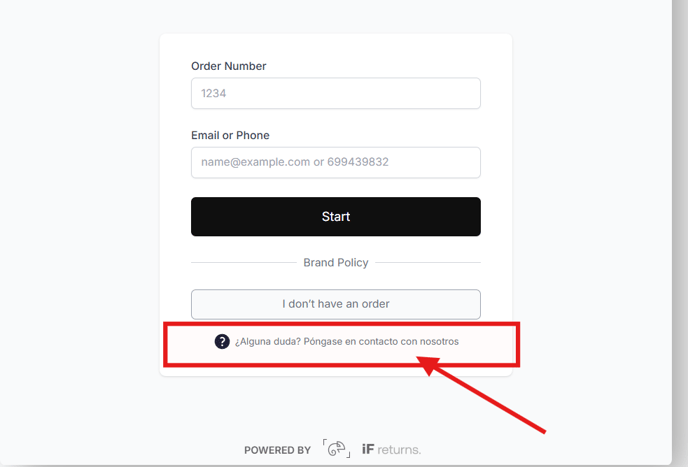Click the red arrow annotation tip
This screenshot has width=688, height=467.
point(420,360)
